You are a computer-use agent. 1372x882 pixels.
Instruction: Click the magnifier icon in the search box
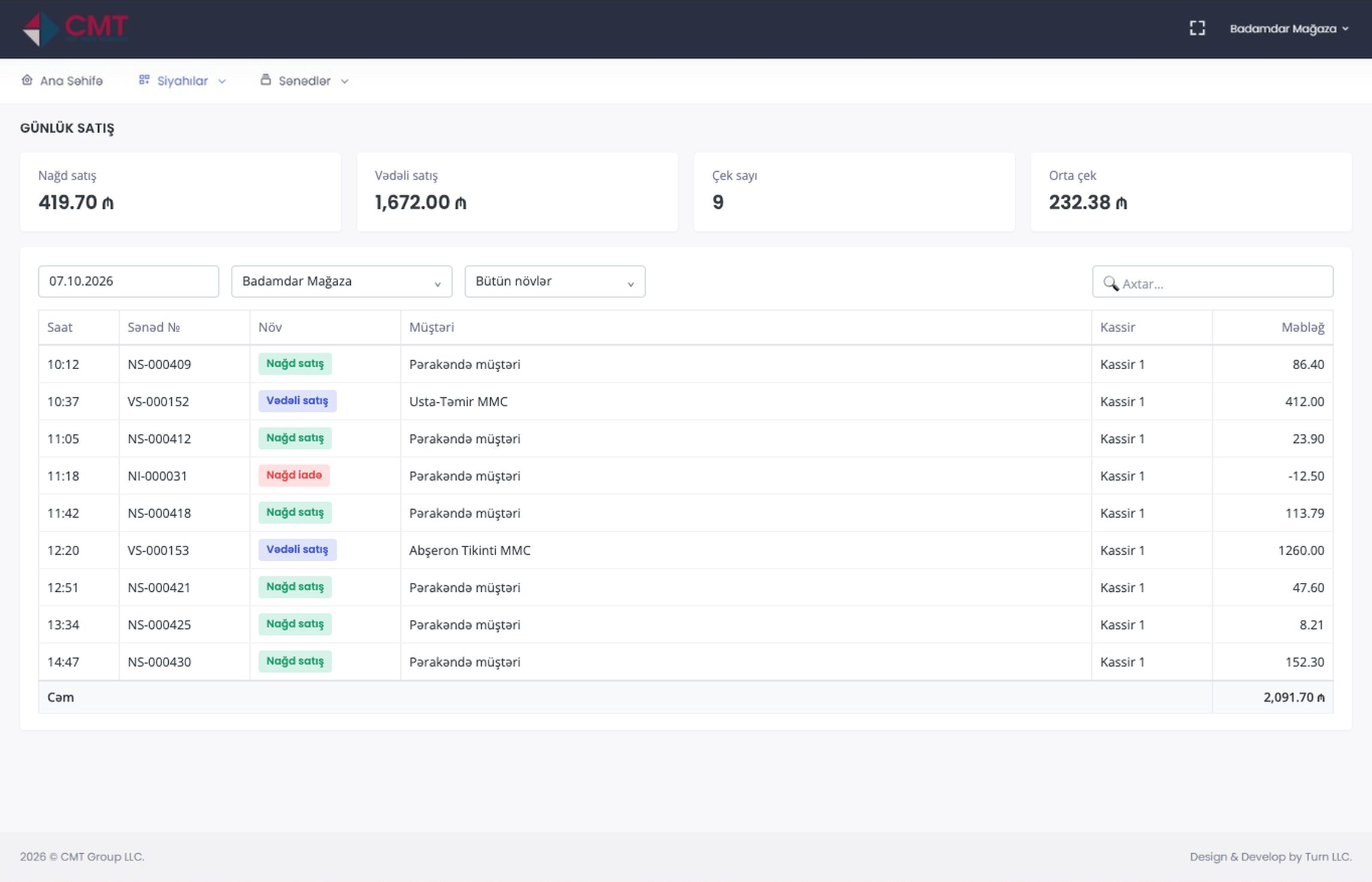pyautogui.click(x=1110, y=283)
